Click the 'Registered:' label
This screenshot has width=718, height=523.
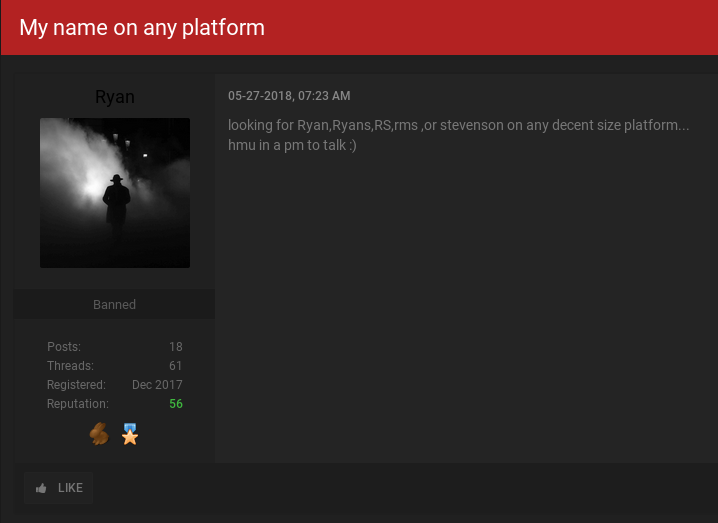pos(76,385)
